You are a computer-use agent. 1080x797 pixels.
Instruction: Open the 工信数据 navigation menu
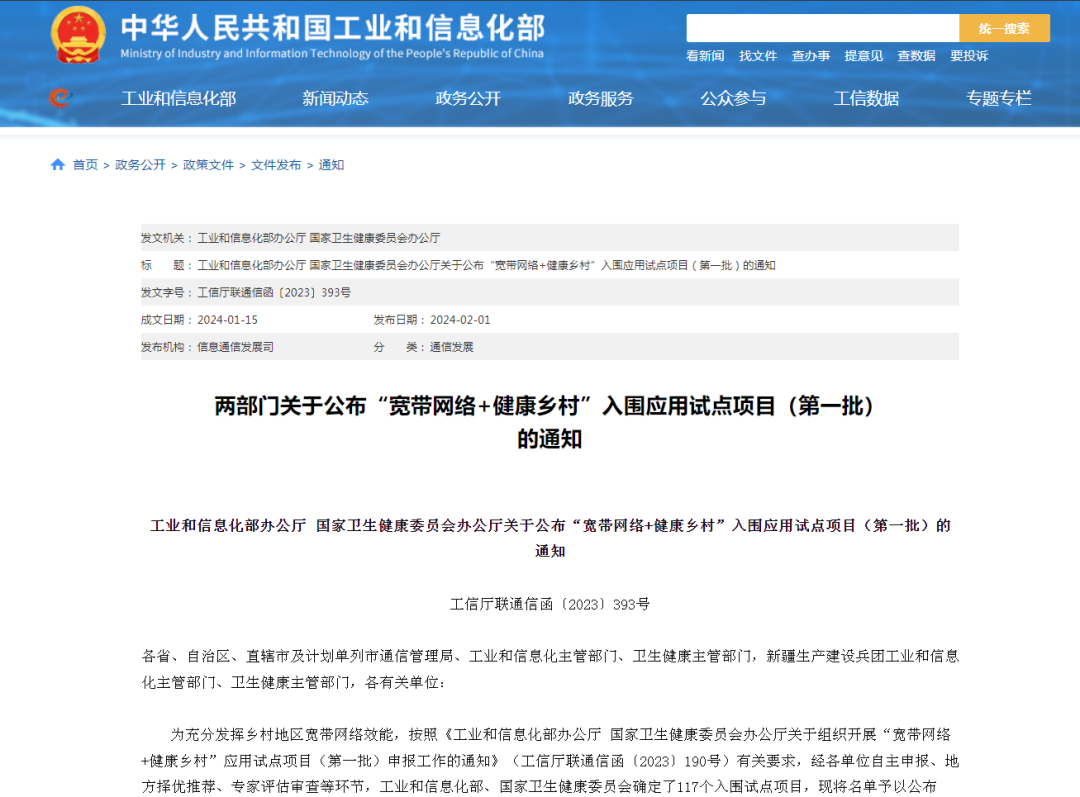pos(866,98)
